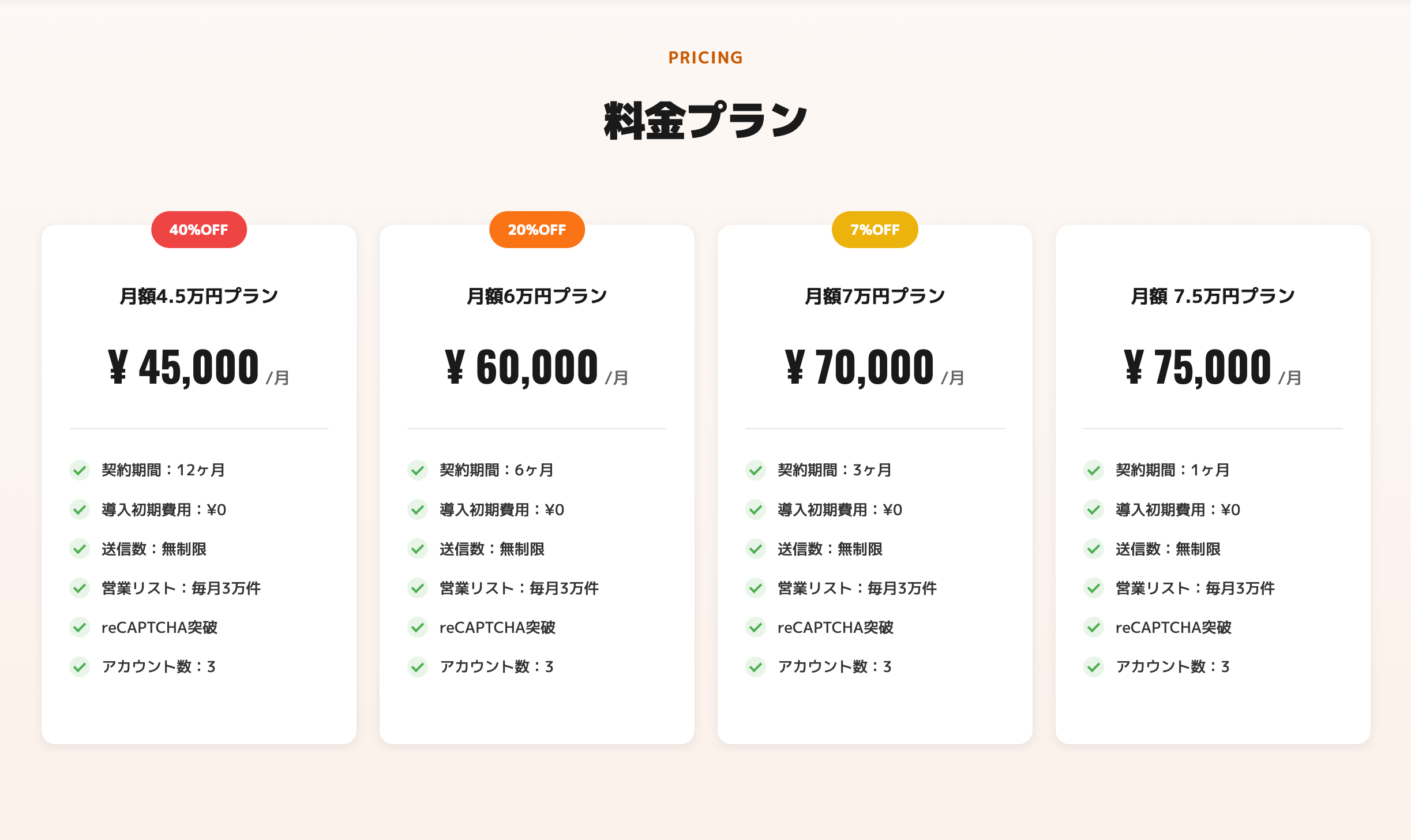Click checkmark icon beside 契約期間：1ヶ月
The image size is (1411, 840).
point(1094,470)
